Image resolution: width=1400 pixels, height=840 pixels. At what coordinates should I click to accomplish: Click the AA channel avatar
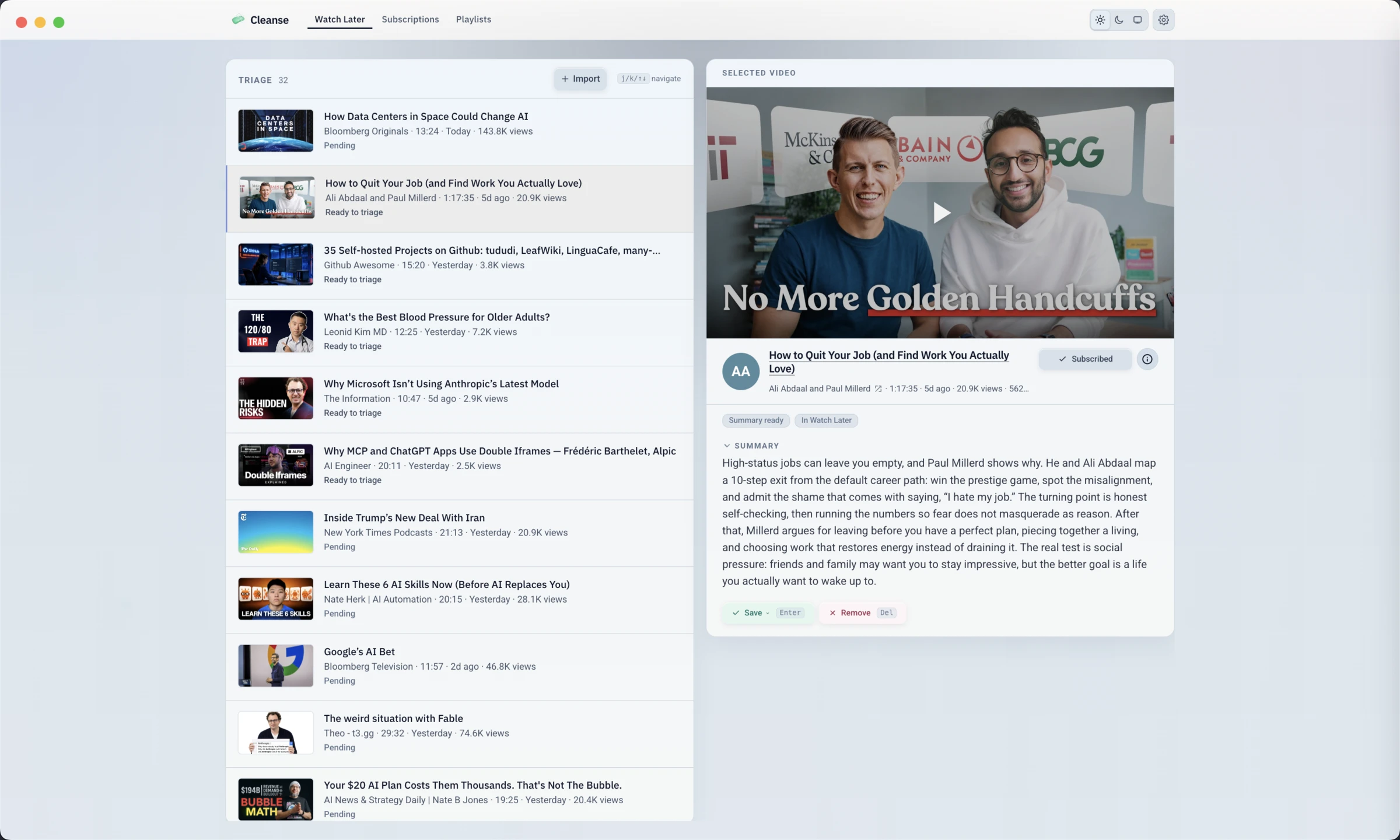(x=741, y=371)
